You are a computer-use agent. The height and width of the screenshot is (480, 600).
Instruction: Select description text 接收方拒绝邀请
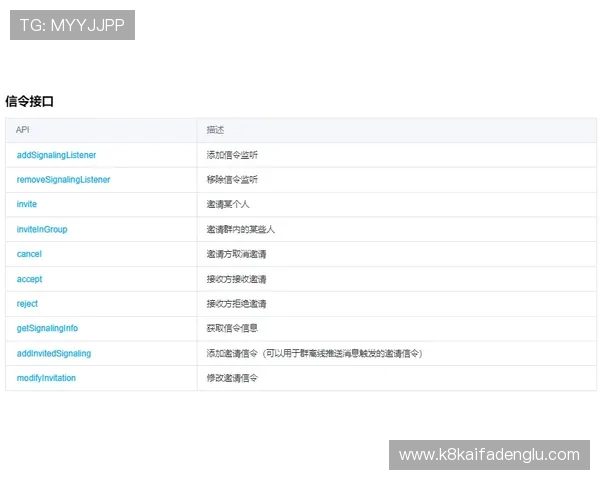tap(236, 304)
